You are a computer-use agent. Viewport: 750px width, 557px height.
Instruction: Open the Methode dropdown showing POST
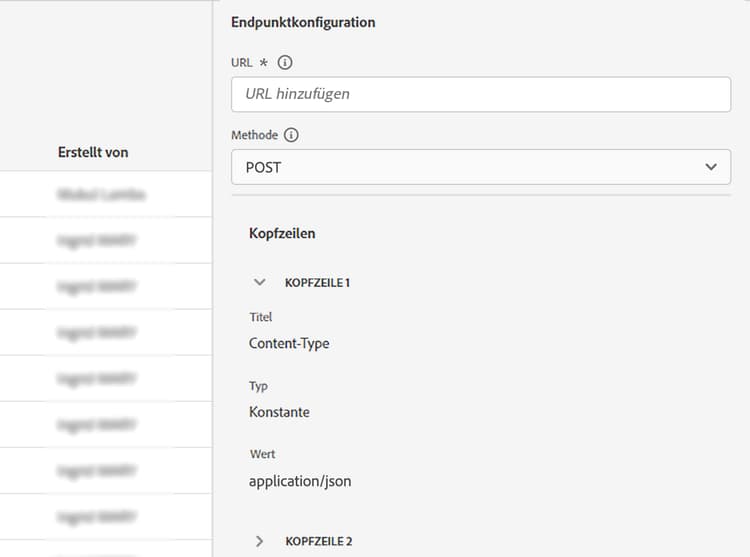tap(481, 167)
